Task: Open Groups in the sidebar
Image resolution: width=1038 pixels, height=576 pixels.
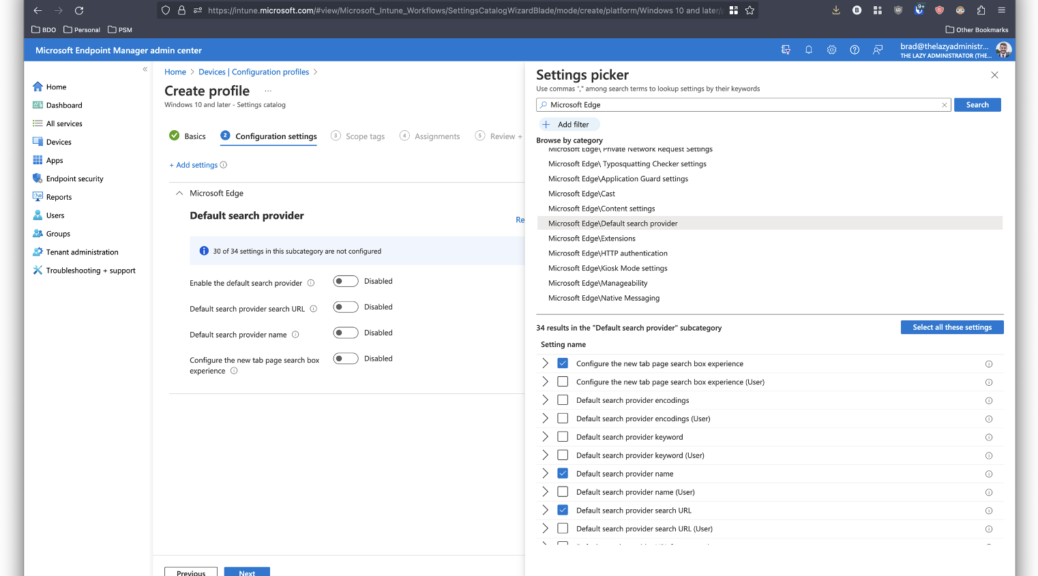Action: [58, 234]
